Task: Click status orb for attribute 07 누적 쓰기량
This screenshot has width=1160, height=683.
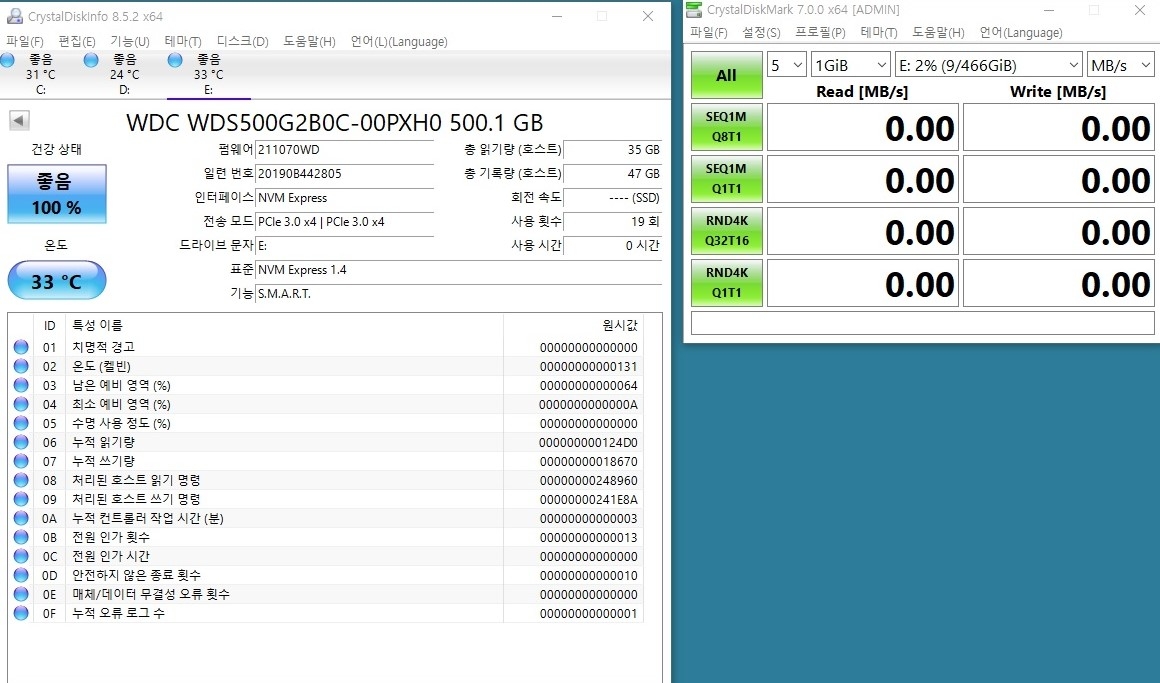Action: (x=21, y=461)
